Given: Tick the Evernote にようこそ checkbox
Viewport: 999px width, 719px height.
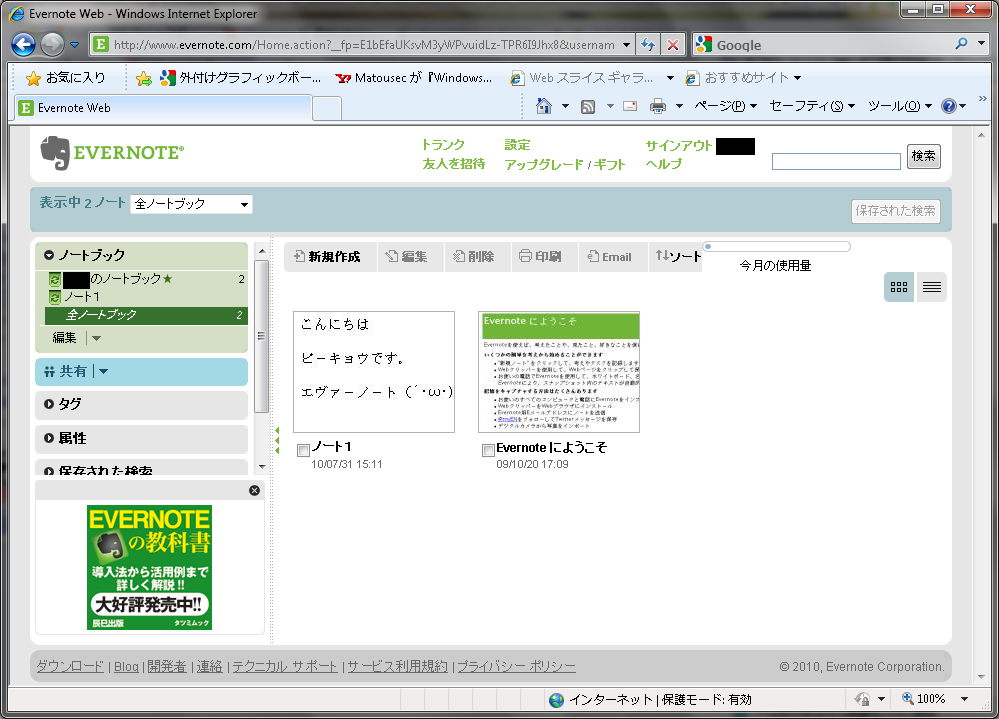Looking at the screenshot, I should tap(488, 450).
